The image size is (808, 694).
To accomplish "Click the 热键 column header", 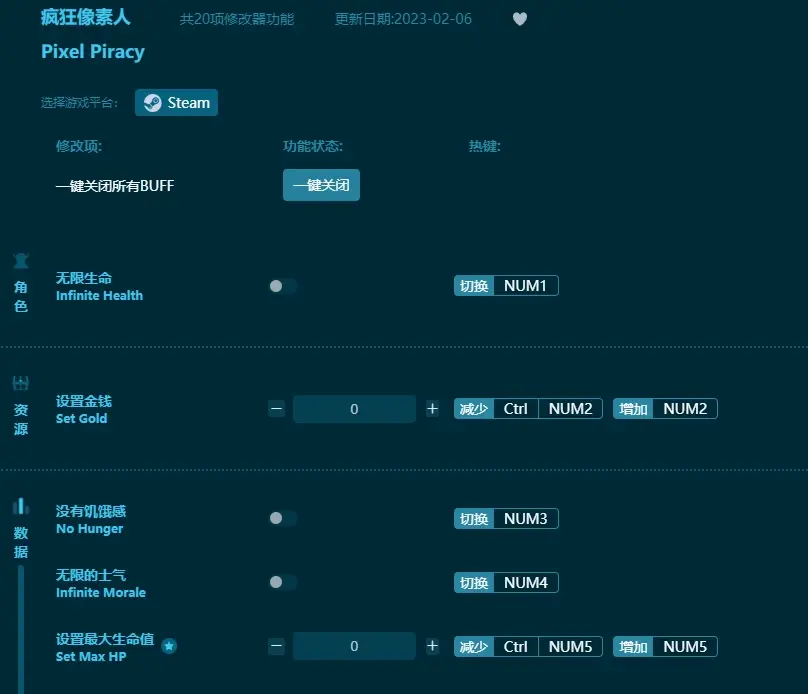I will 484,146.
